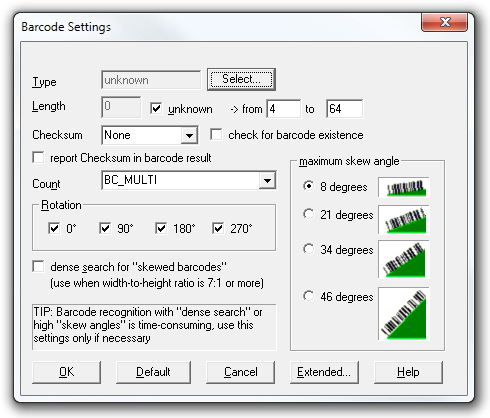This screenshot has width=490, height=418.
Task: Click the width-to-height ratio hint text
Action: (x=157, y=283)
